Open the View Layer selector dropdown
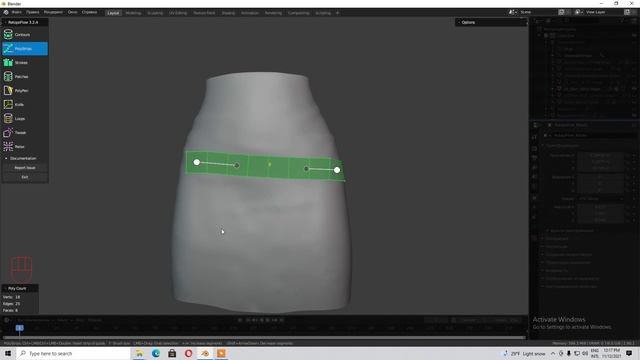 (x=578, y=12)
